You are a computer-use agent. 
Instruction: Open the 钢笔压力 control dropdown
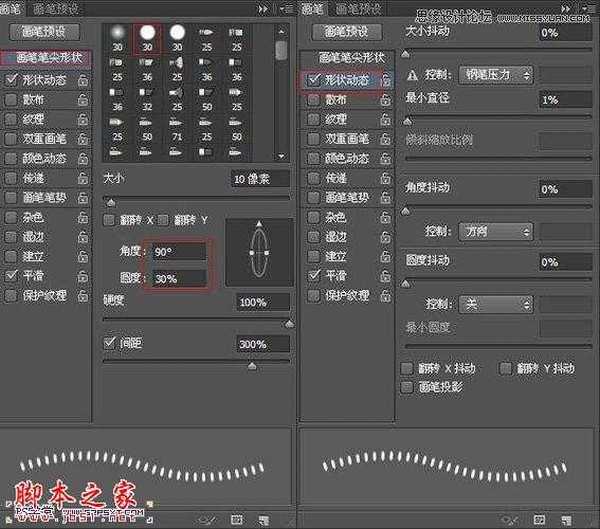497,74
